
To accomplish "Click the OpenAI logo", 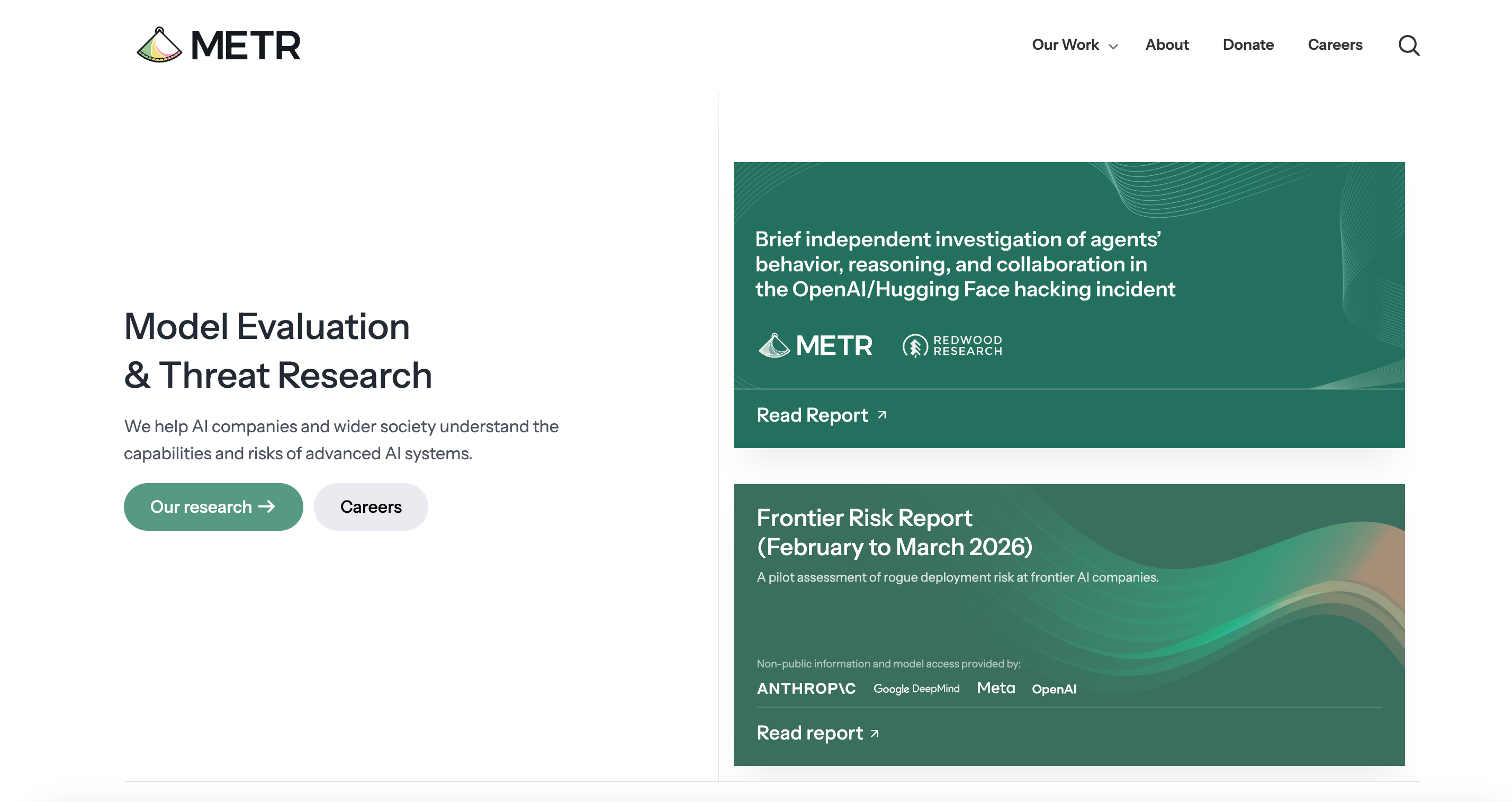I will point(1054,689).
